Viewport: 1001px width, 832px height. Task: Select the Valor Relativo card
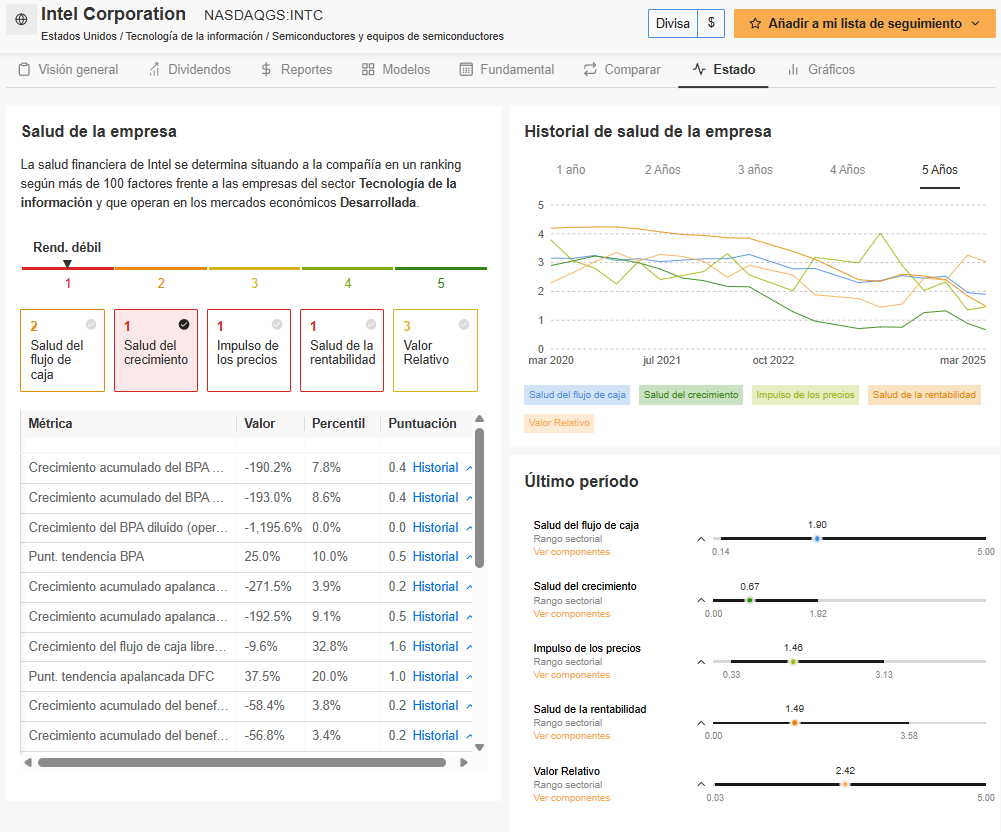tap(435, 350)
